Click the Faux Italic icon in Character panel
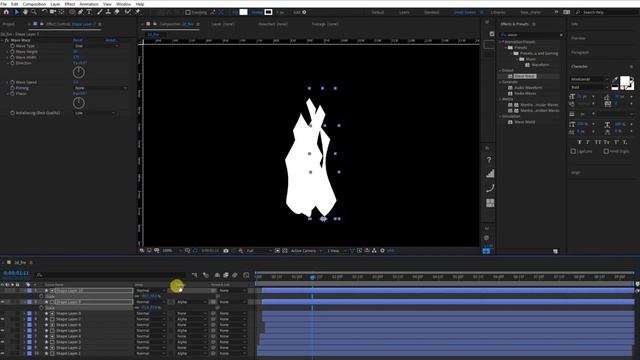The image size is (640, 360). coord(588,142)
